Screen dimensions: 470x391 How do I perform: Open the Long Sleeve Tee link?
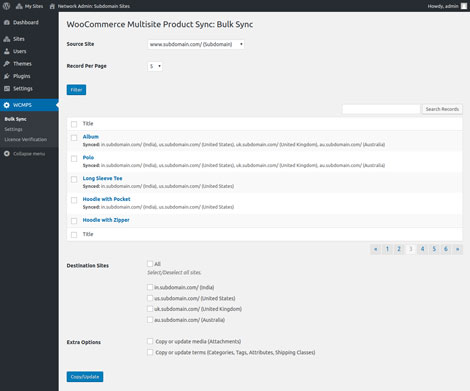[102, 178]
